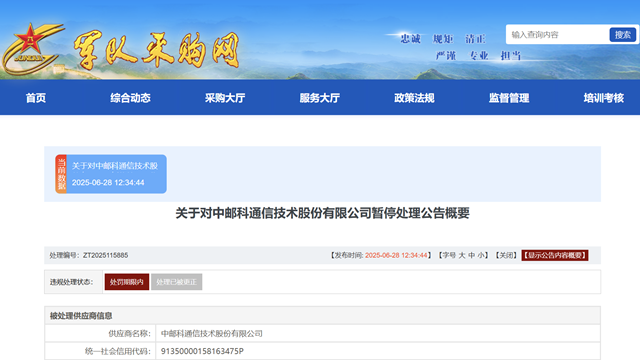
Task: Open the 采购大厅 navigation item
Action: click(225, 98)
